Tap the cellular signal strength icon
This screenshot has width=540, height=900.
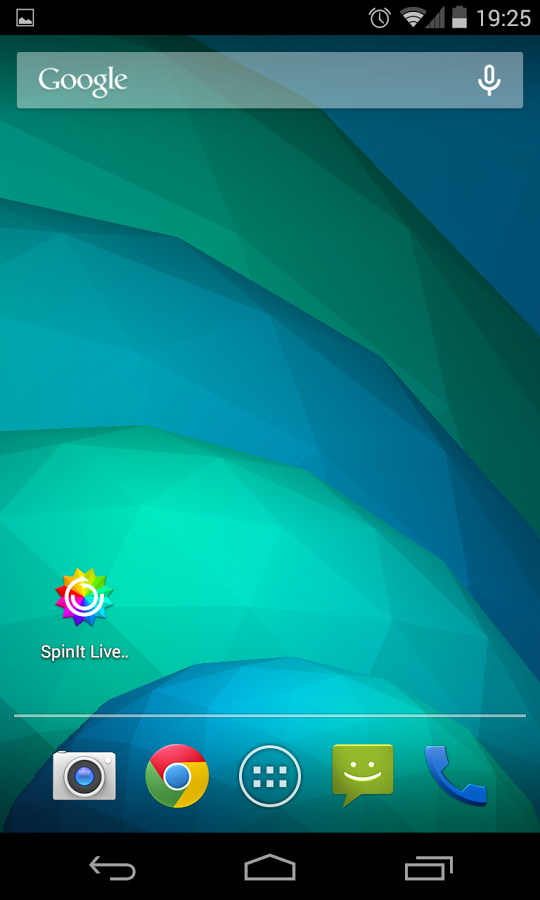(x=436, y=18)
